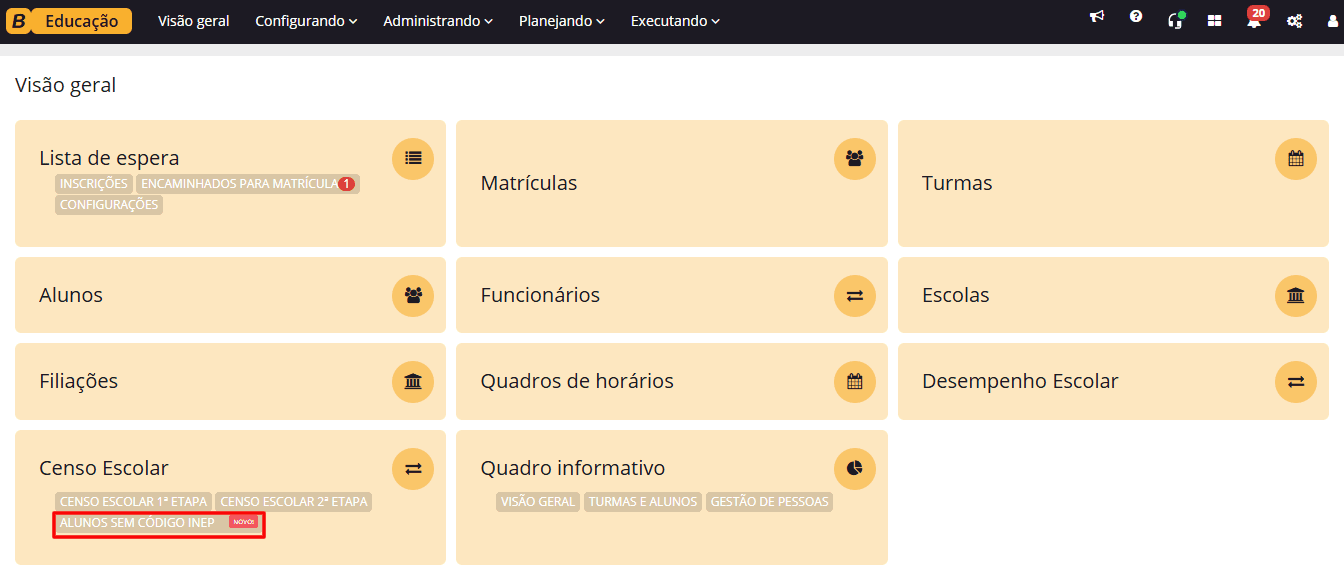Viewport: 1344px width, 571px height.
Task: Click the calendar icon on Turmas card
Action: tap(1296, 158)
